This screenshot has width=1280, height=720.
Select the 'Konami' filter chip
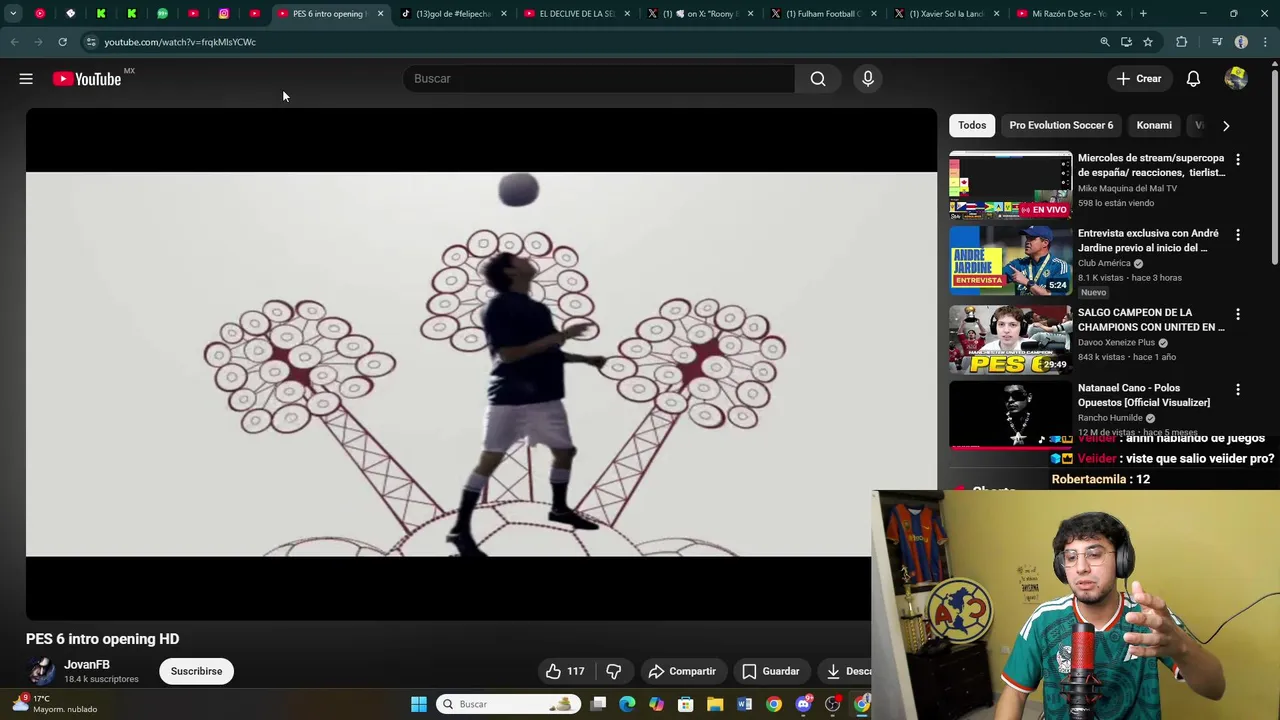1154,125
